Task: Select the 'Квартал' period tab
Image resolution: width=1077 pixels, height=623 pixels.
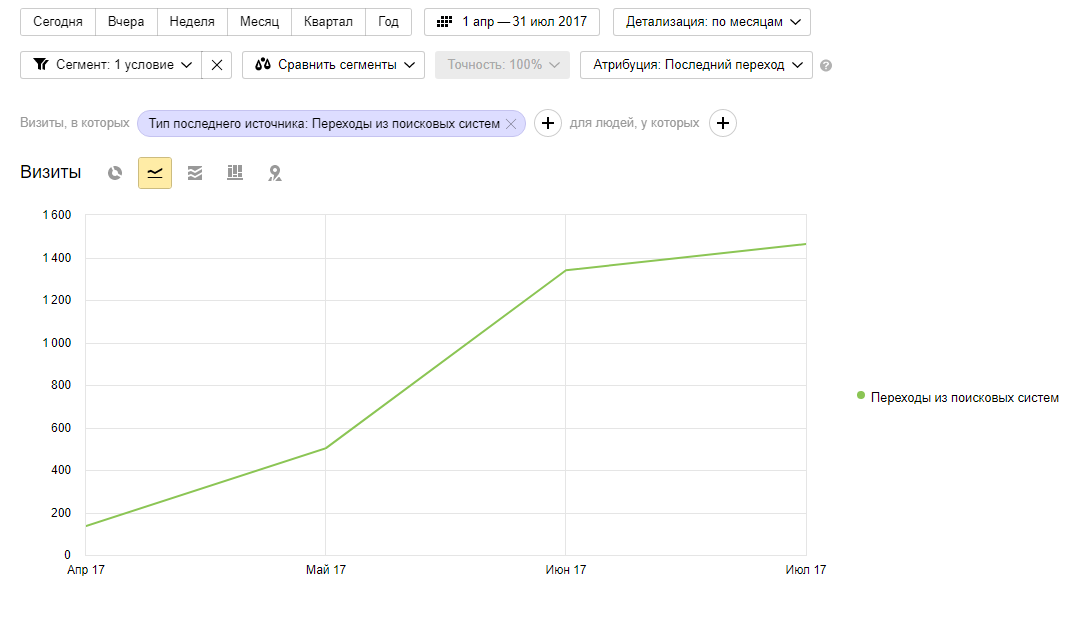Action: click(x=328, y=22)
